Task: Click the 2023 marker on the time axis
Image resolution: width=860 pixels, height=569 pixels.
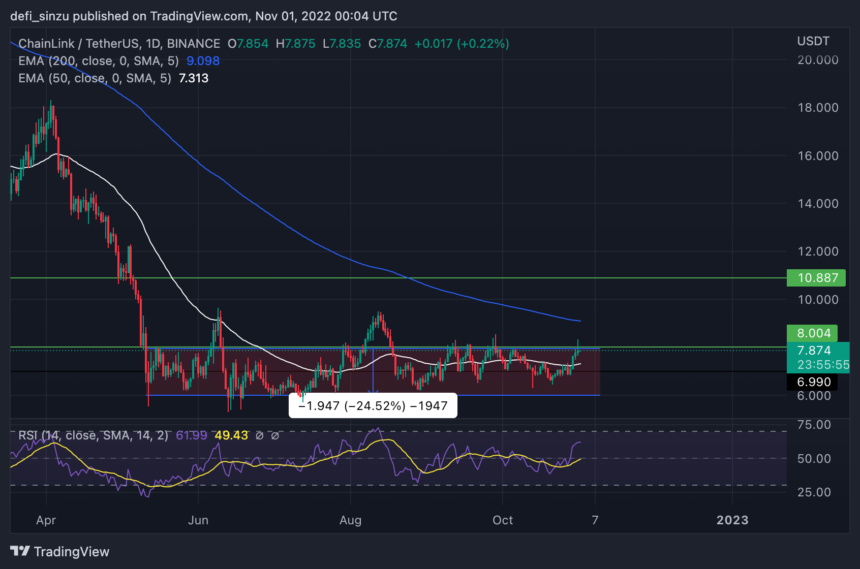Action: tap(732, 519)
